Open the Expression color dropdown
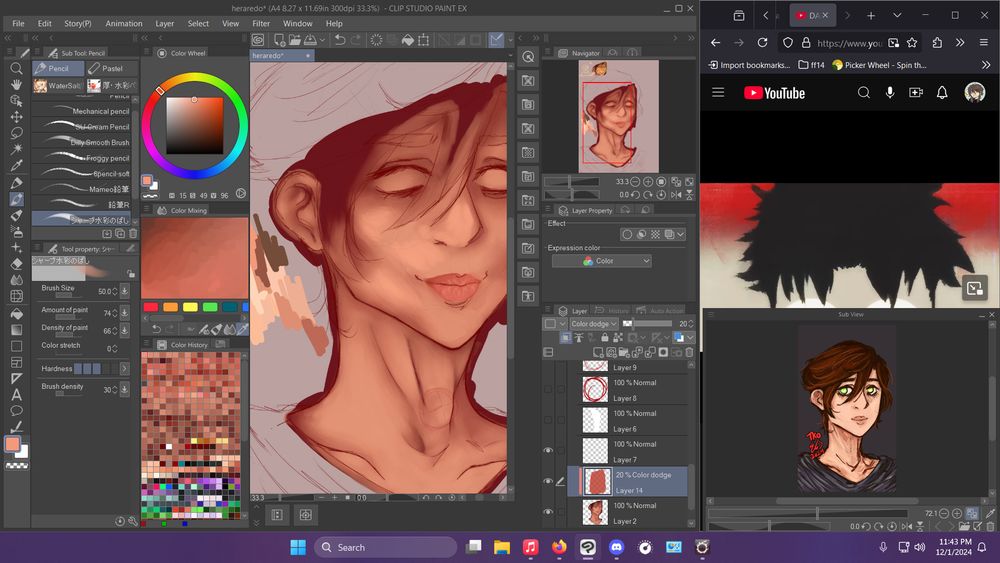The width and height of the screenshot is (1000, 563). pos(601,261)
